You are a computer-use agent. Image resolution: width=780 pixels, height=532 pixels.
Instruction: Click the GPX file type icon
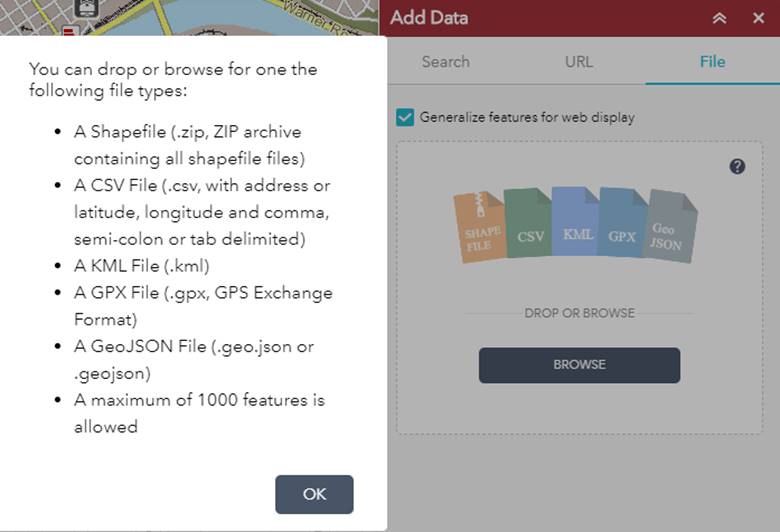pos(622,227)
